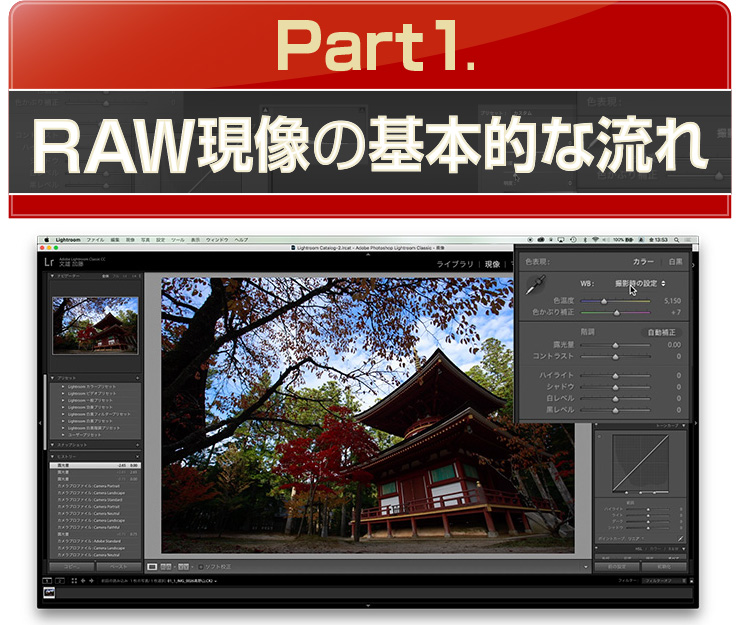Toggle the filter lock switch in the filmstrip
This screenshot has height=625, width=740.
(x=691, y=581)
